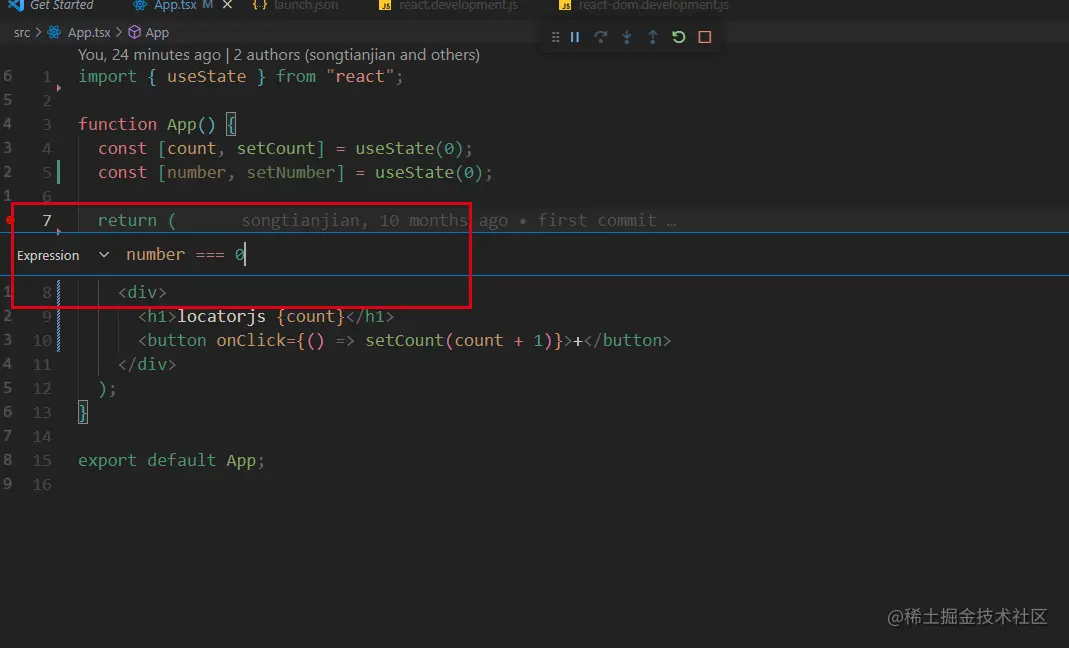Click line number 16 in the gutter

(x=42, y=484)
